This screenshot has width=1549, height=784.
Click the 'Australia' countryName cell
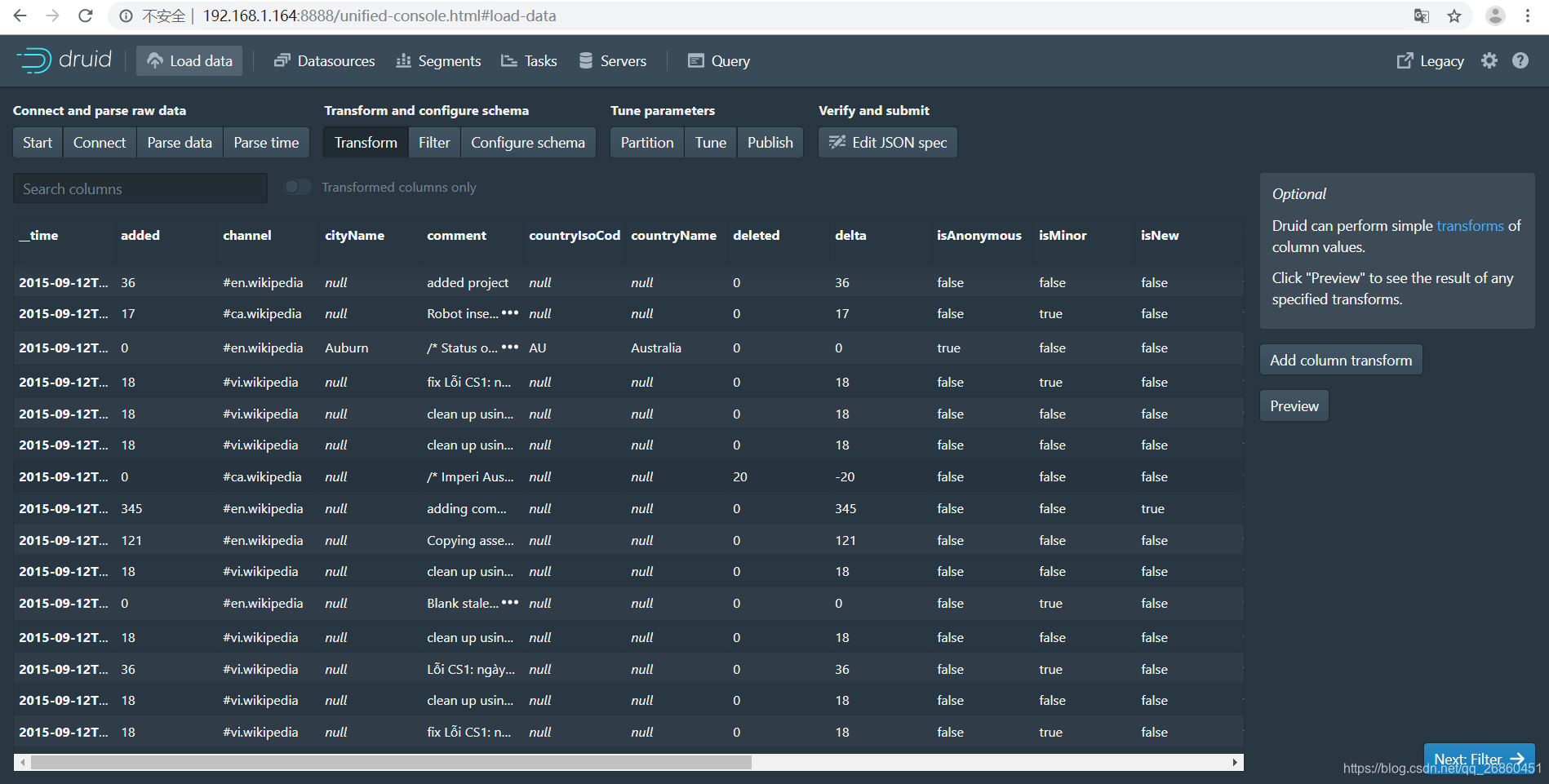656,348
